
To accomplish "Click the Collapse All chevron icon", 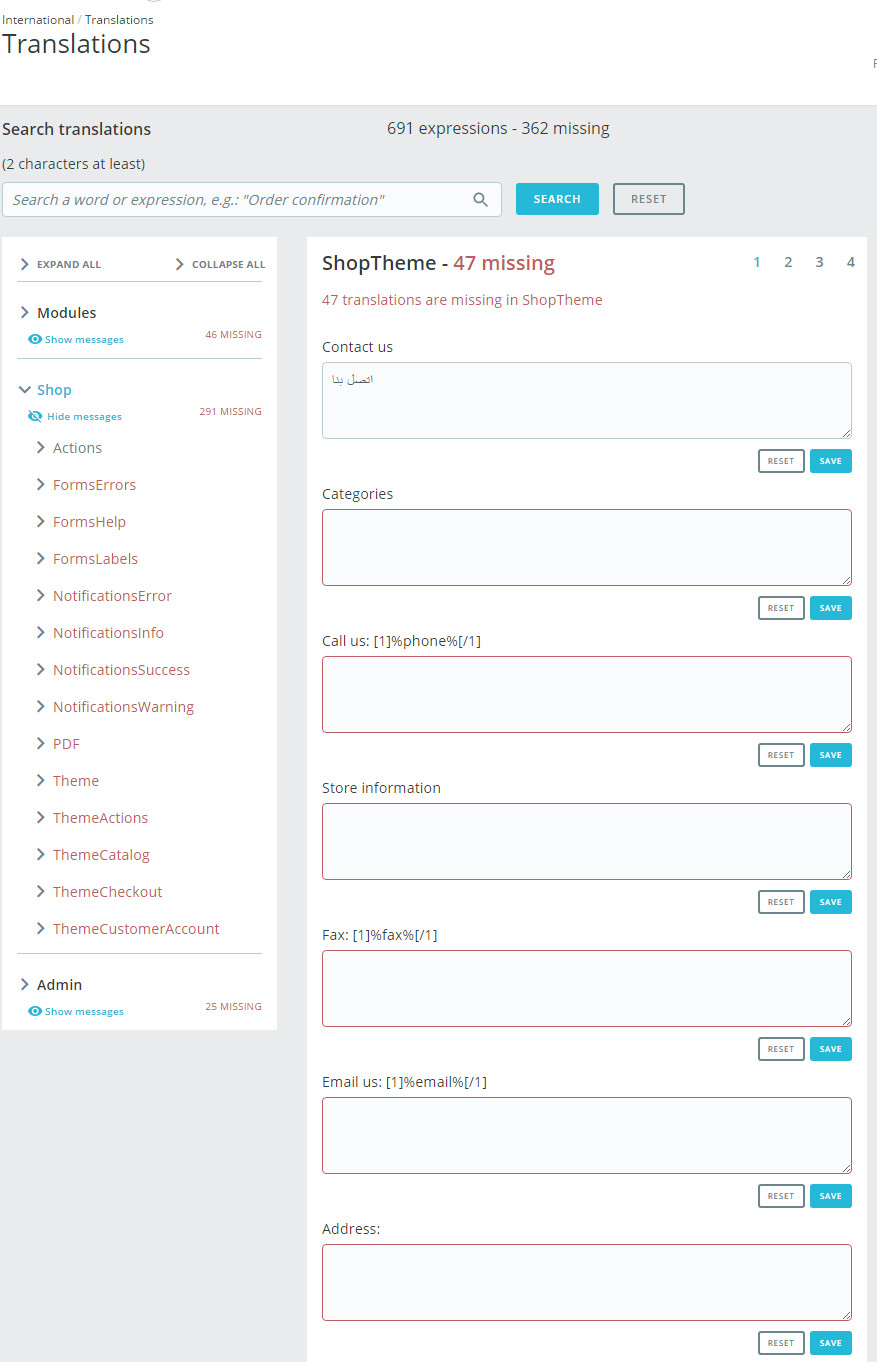I will coord(180,265).
